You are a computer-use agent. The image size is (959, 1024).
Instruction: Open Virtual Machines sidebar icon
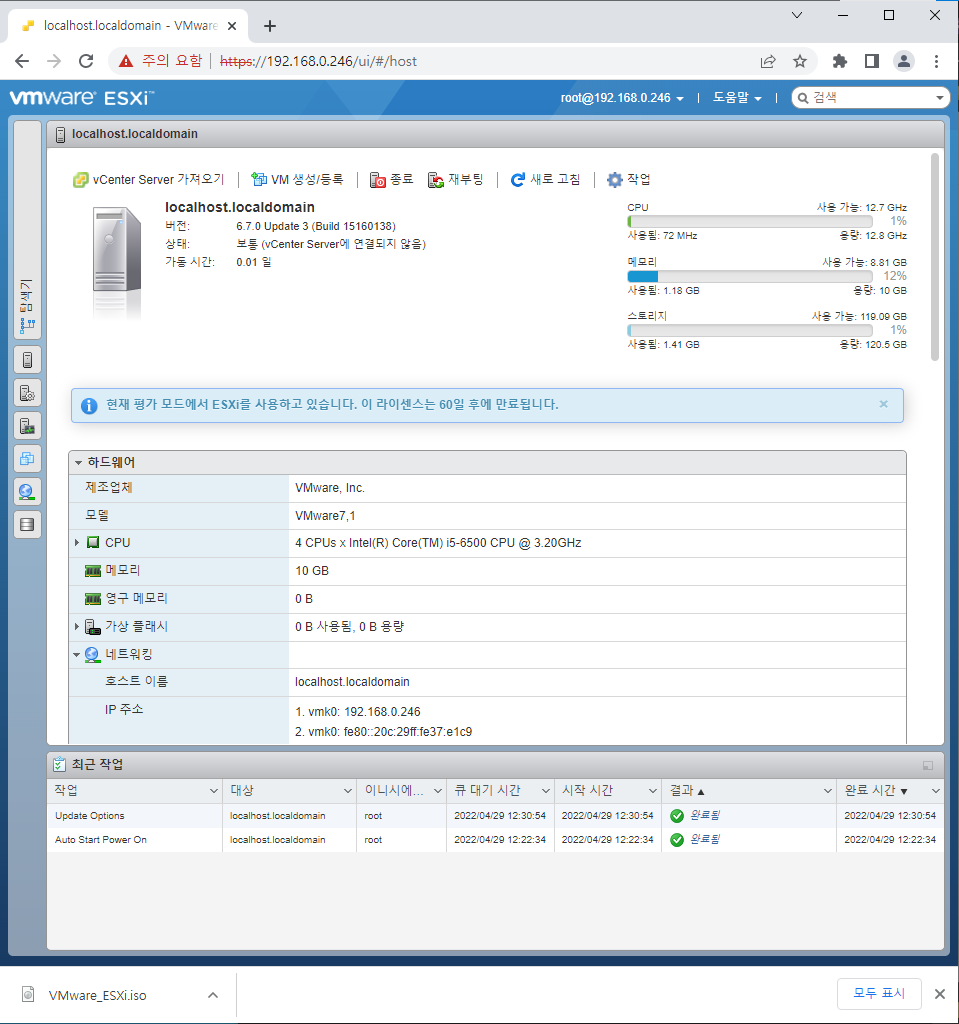tap(27, 458)
